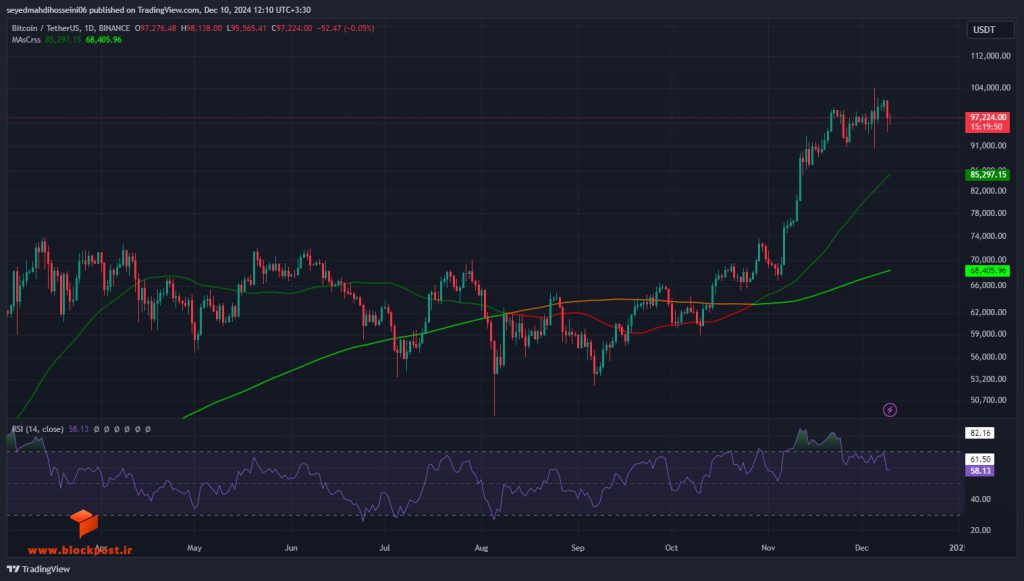Image resolution: width=1024 pixels, height=581 pixels.
Task: Click the 74,000.00 price axis level
Action: (989, 236)
